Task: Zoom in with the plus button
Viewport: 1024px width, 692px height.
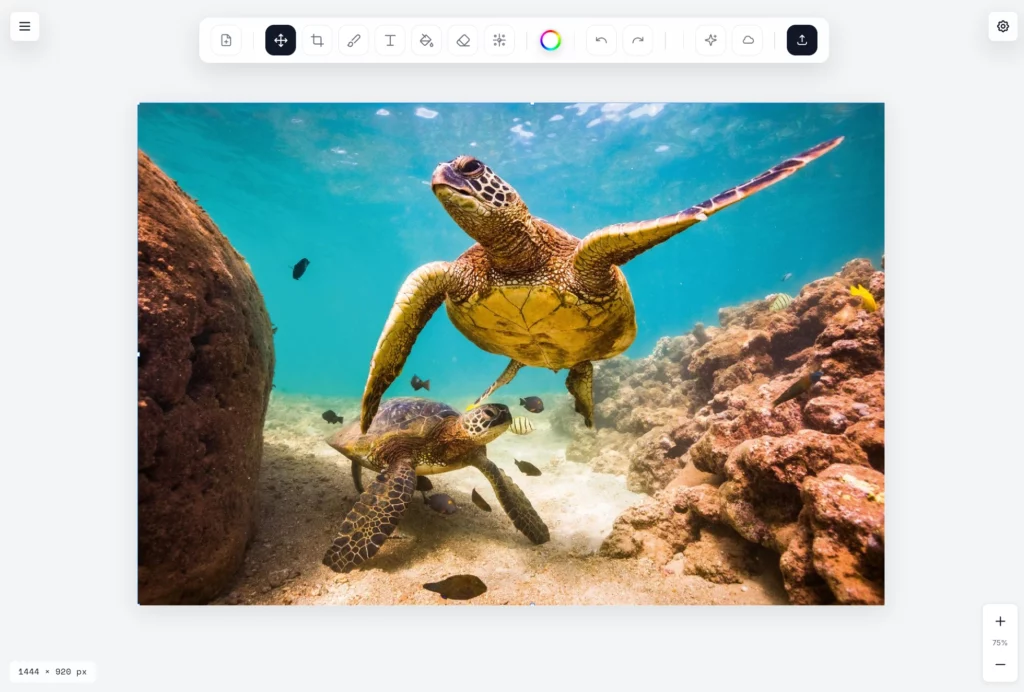Action: click(x=1000, y=621)
